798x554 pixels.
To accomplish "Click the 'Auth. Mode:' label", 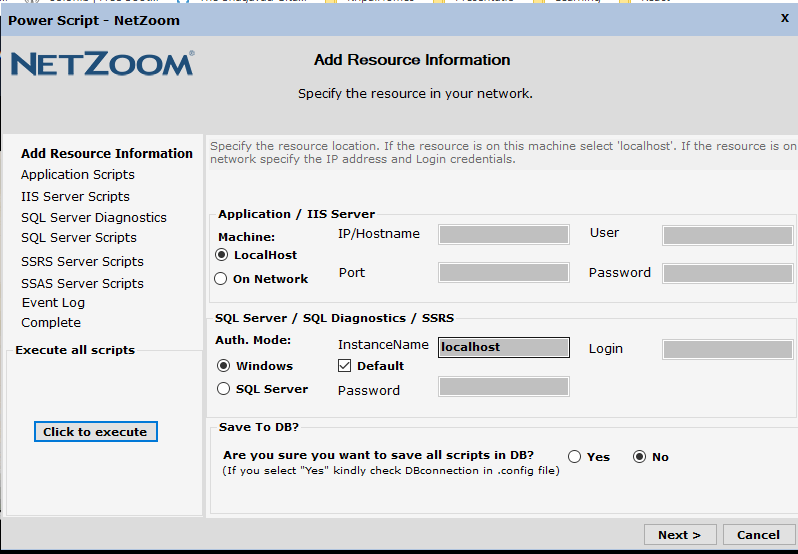I will pos(253,340).
